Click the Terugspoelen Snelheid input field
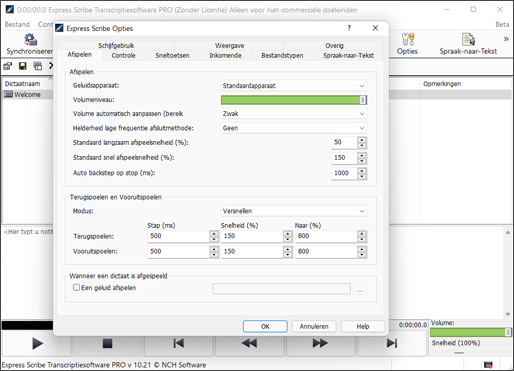Viewport: 514px width, 371px height. coord(253,236)
